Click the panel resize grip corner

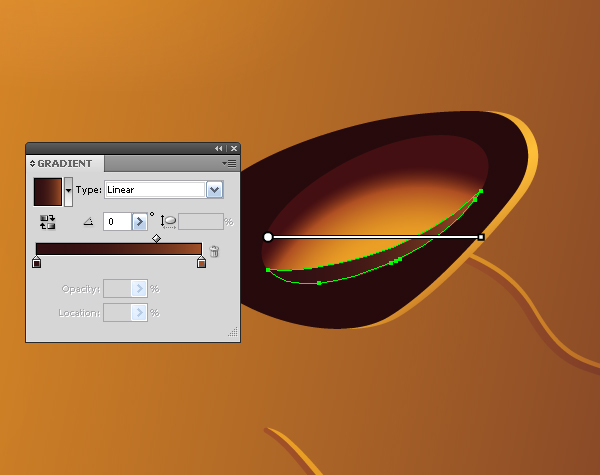click(x=233, y=332)
